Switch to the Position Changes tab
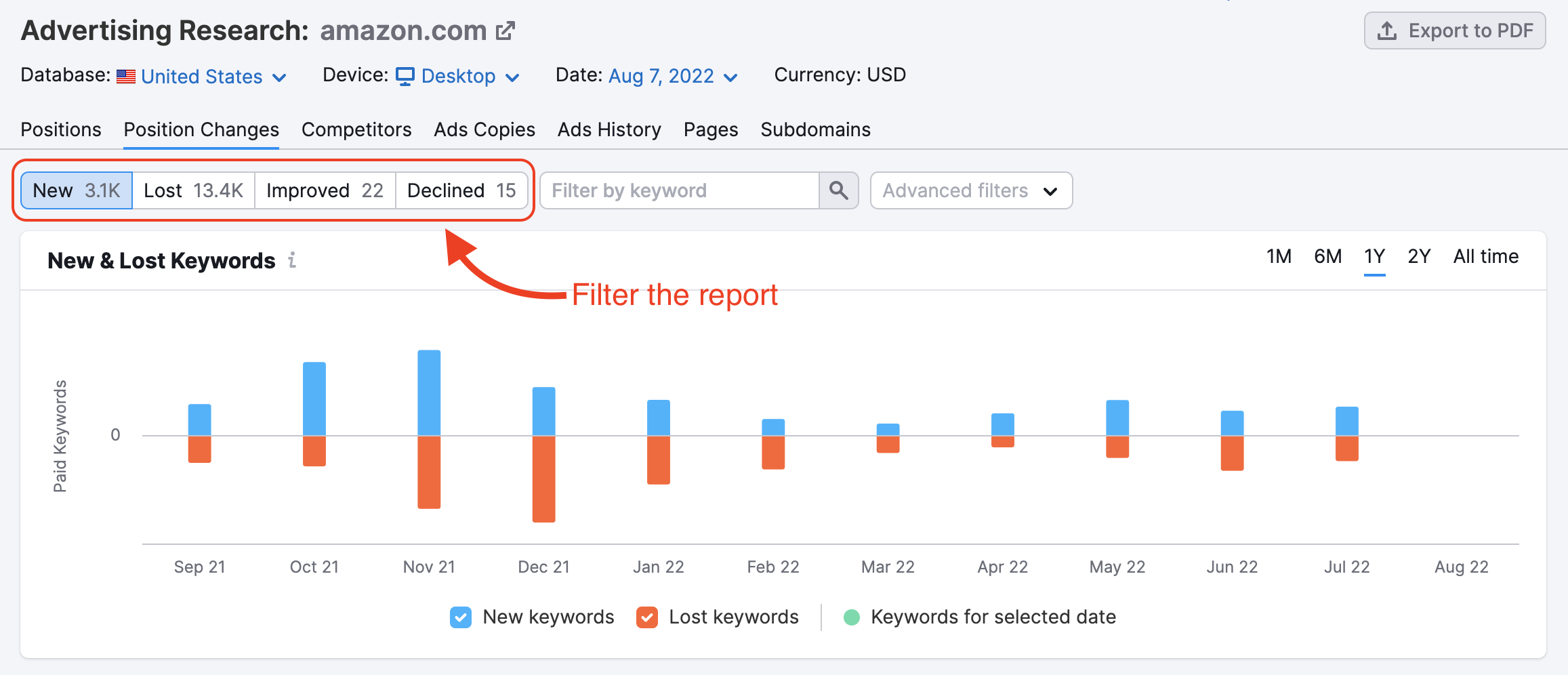This screenshot has width=1568, height=675. 201,129
